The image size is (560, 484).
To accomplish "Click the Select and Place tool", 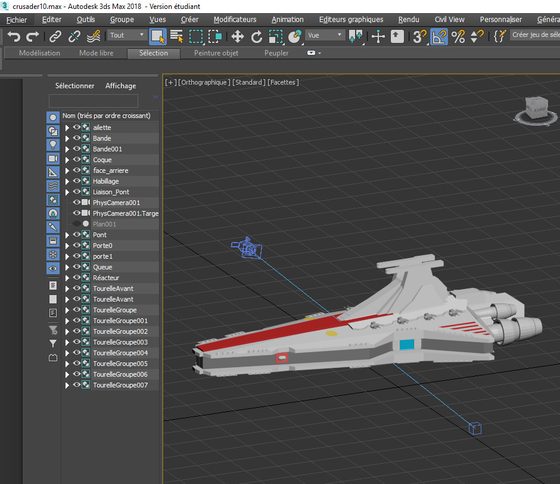I will (x=295, y=36).
